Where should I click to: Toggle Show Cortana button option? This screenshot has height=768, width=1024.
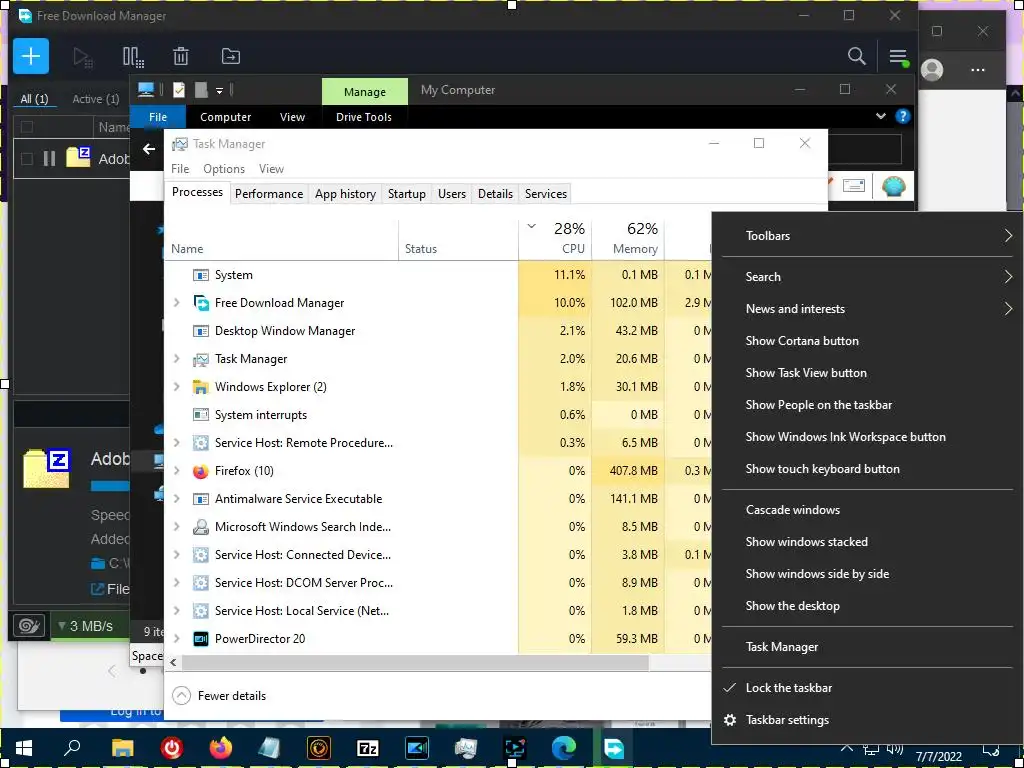[x=802, y=341]
